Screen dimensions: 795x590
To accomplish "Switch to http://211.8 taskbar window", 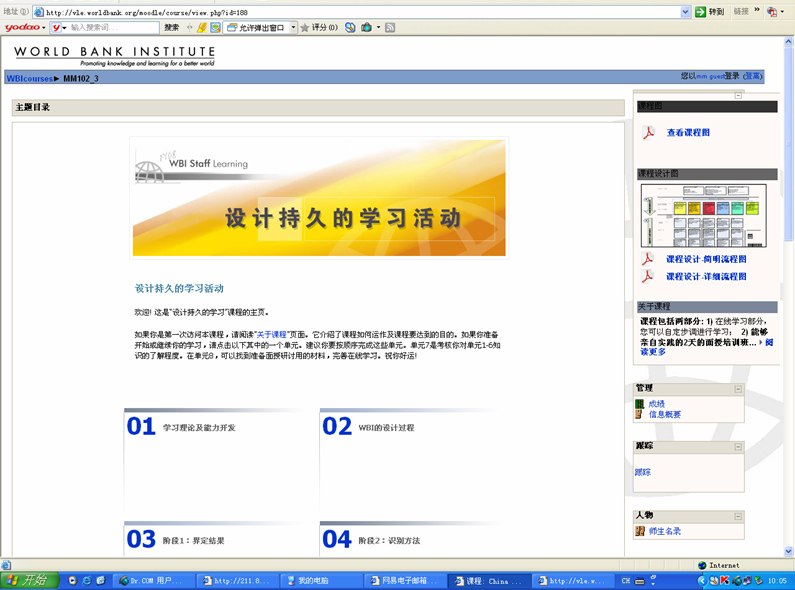I will pos(238,581).
